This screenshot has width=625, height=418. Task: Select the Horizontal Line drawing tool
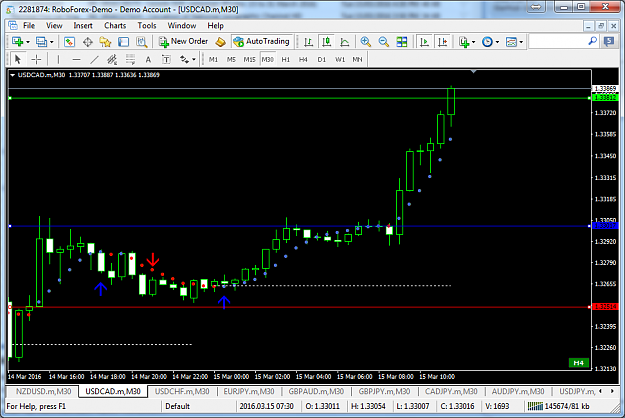(77, 59)
